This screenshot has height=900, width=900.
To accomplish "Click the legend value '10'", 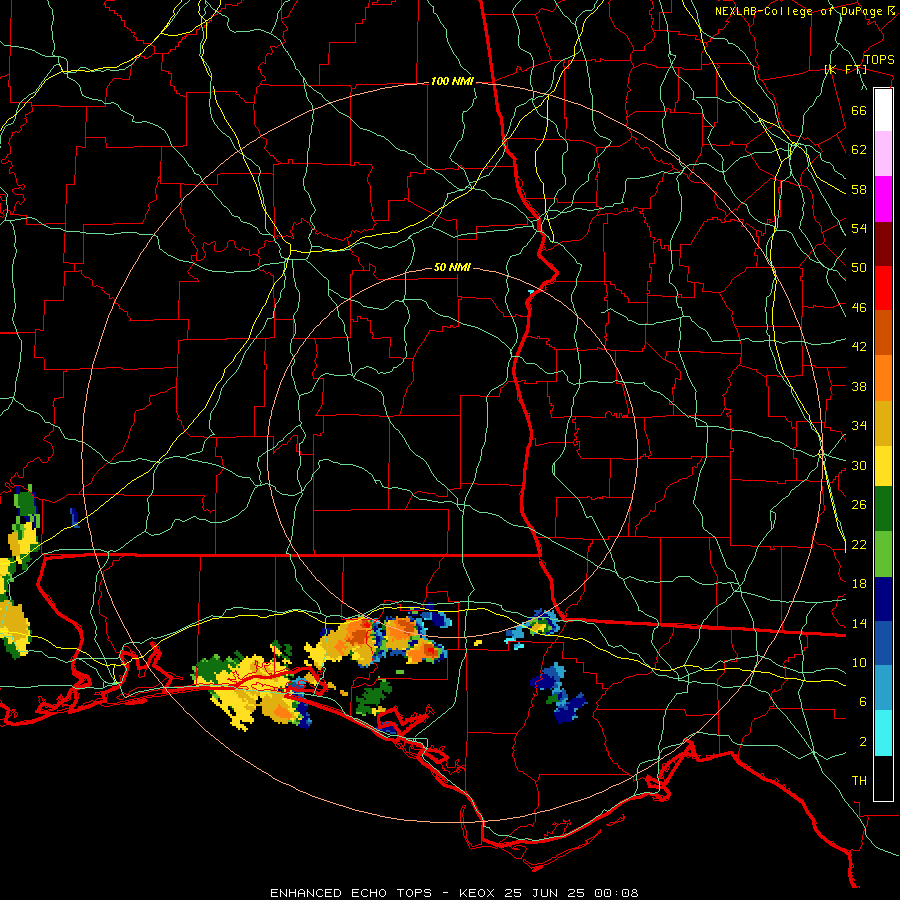I will coord(859,662).
